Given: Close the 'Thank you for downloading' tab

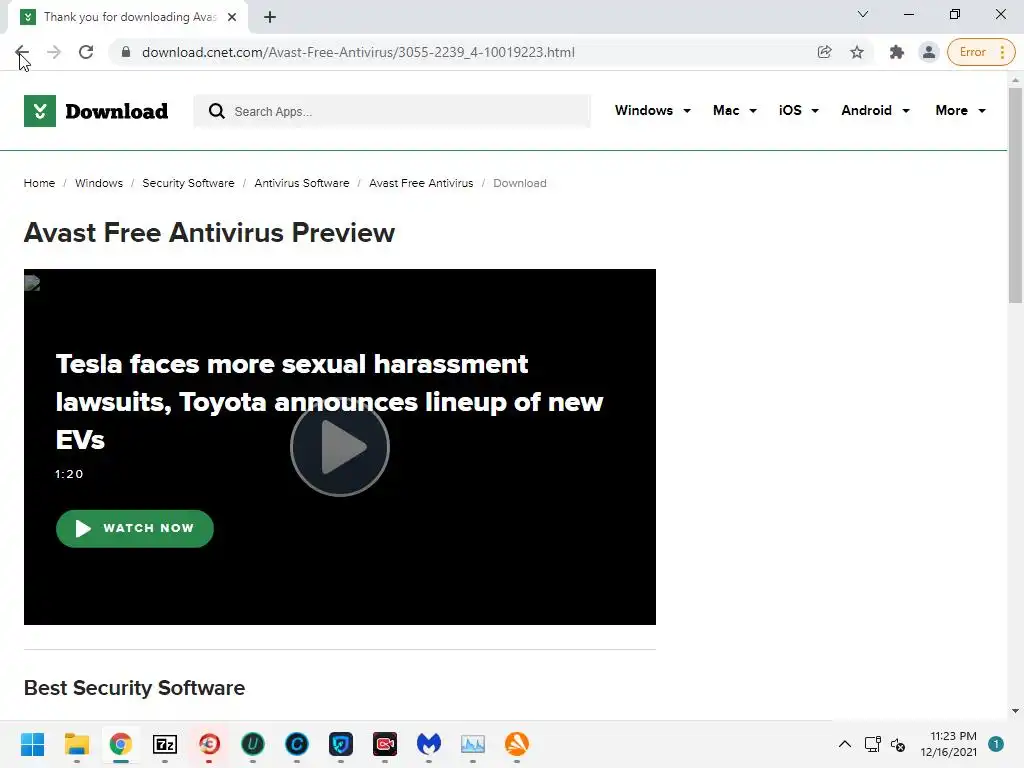Looking at the screenshot, I should coord(232,17).
